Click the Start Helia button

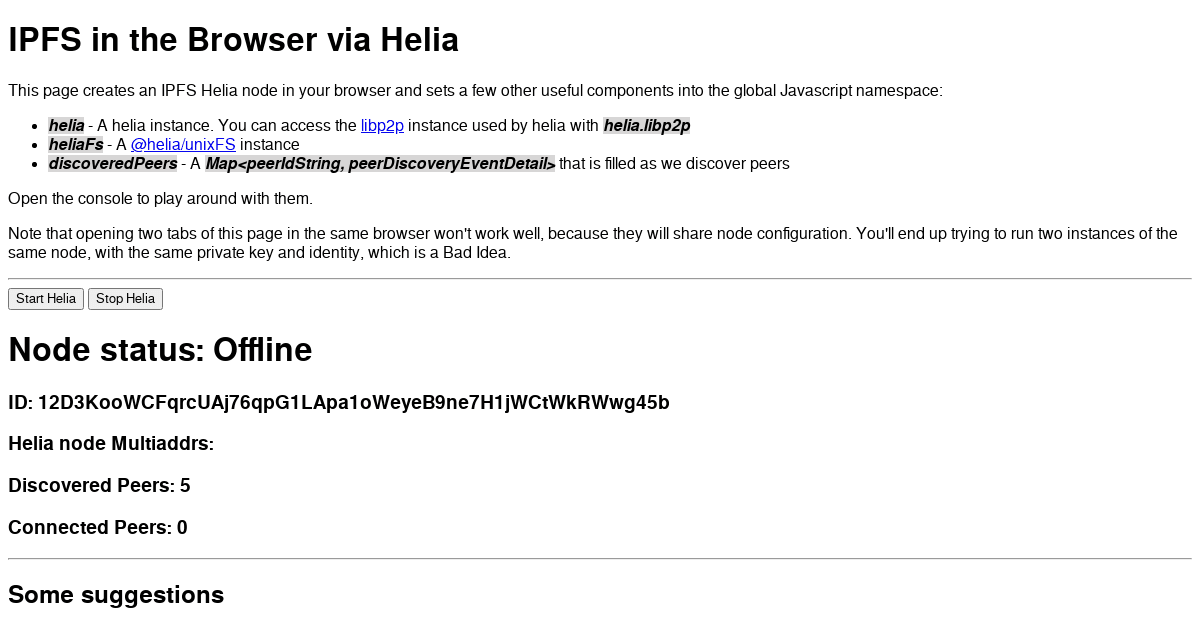(x=45, y=298)
